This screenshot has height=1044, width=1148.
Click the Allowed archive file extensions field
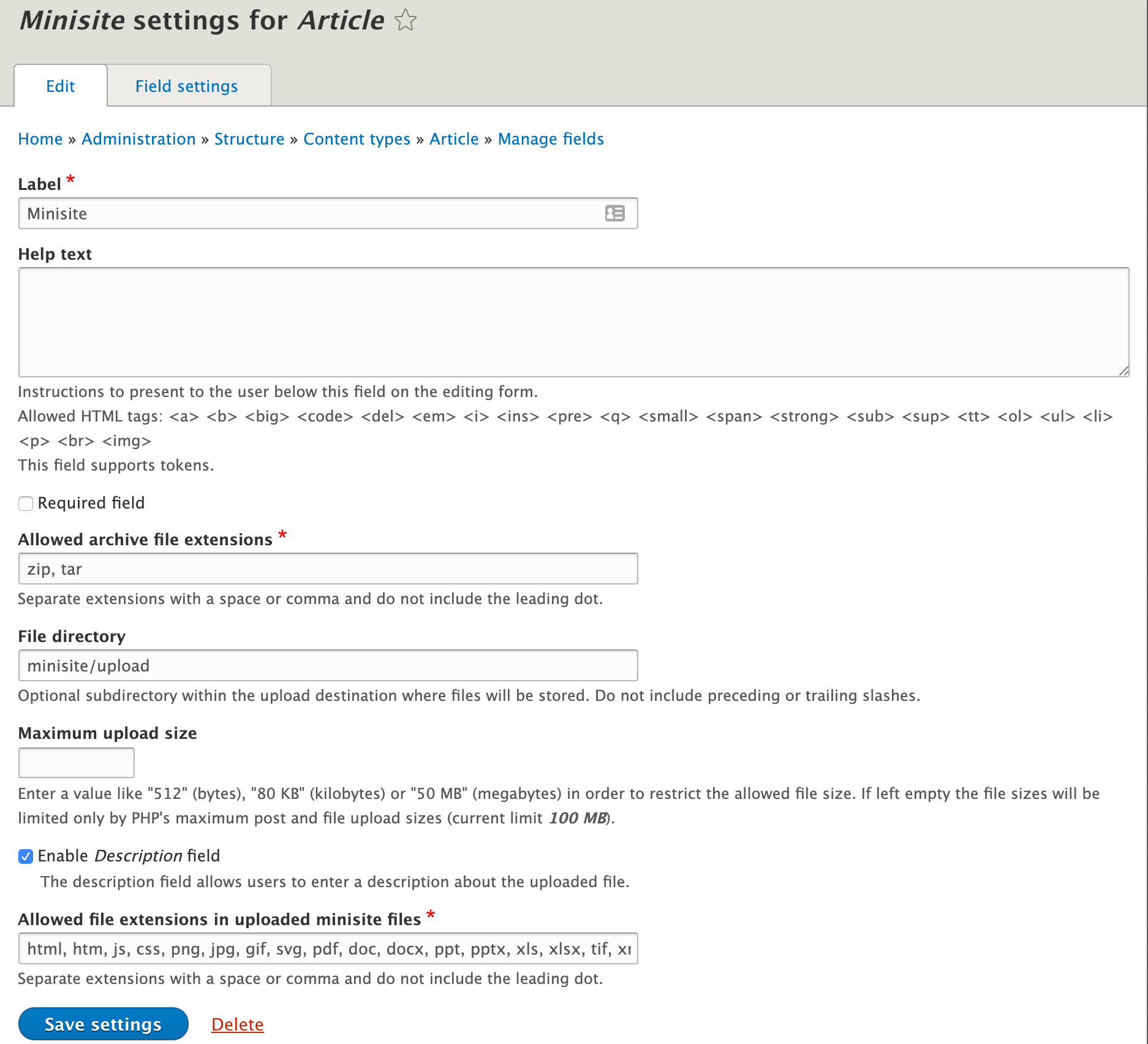point(328,569)
